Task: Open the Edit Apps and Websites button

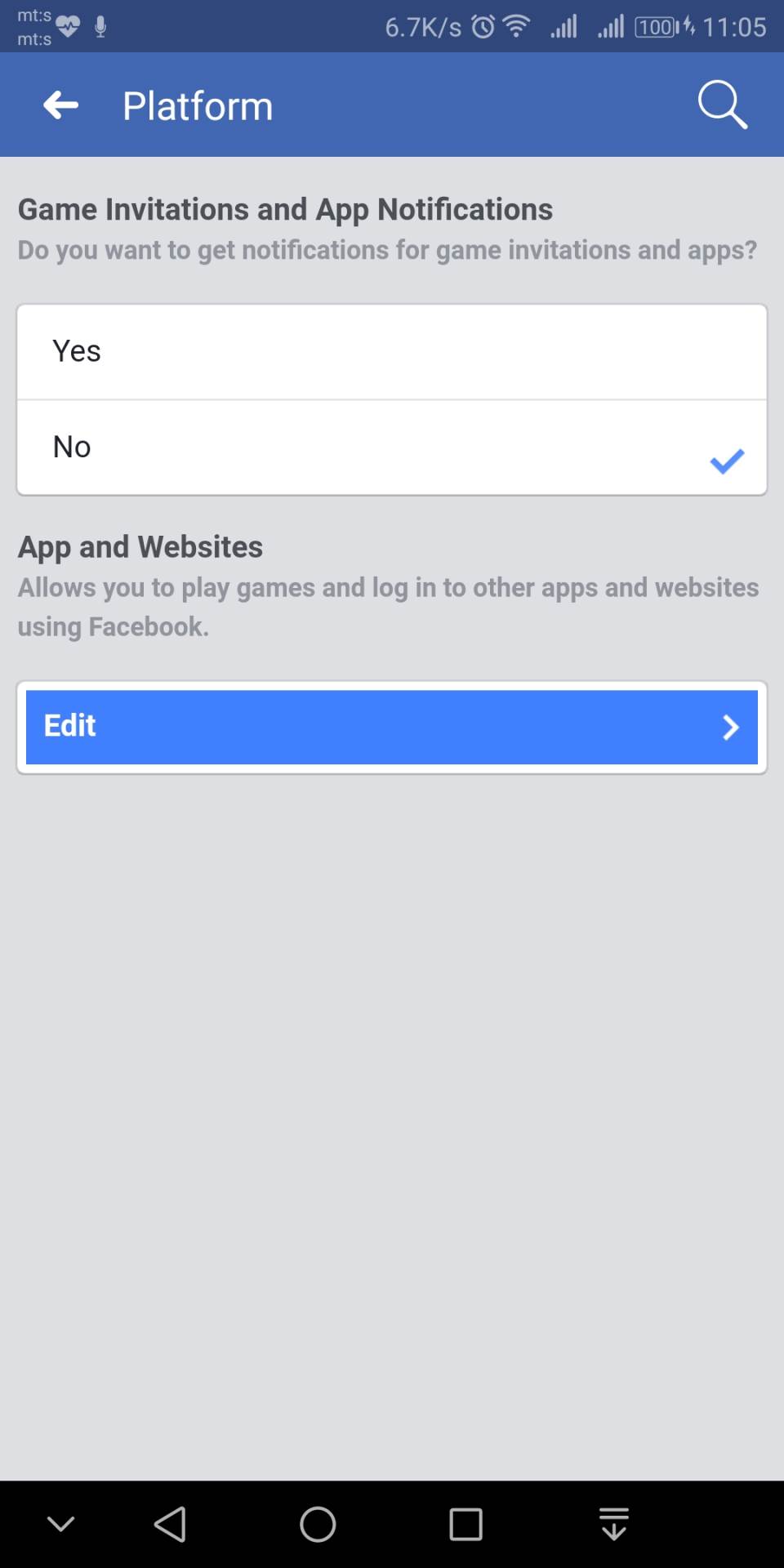Action: [392, 727]
